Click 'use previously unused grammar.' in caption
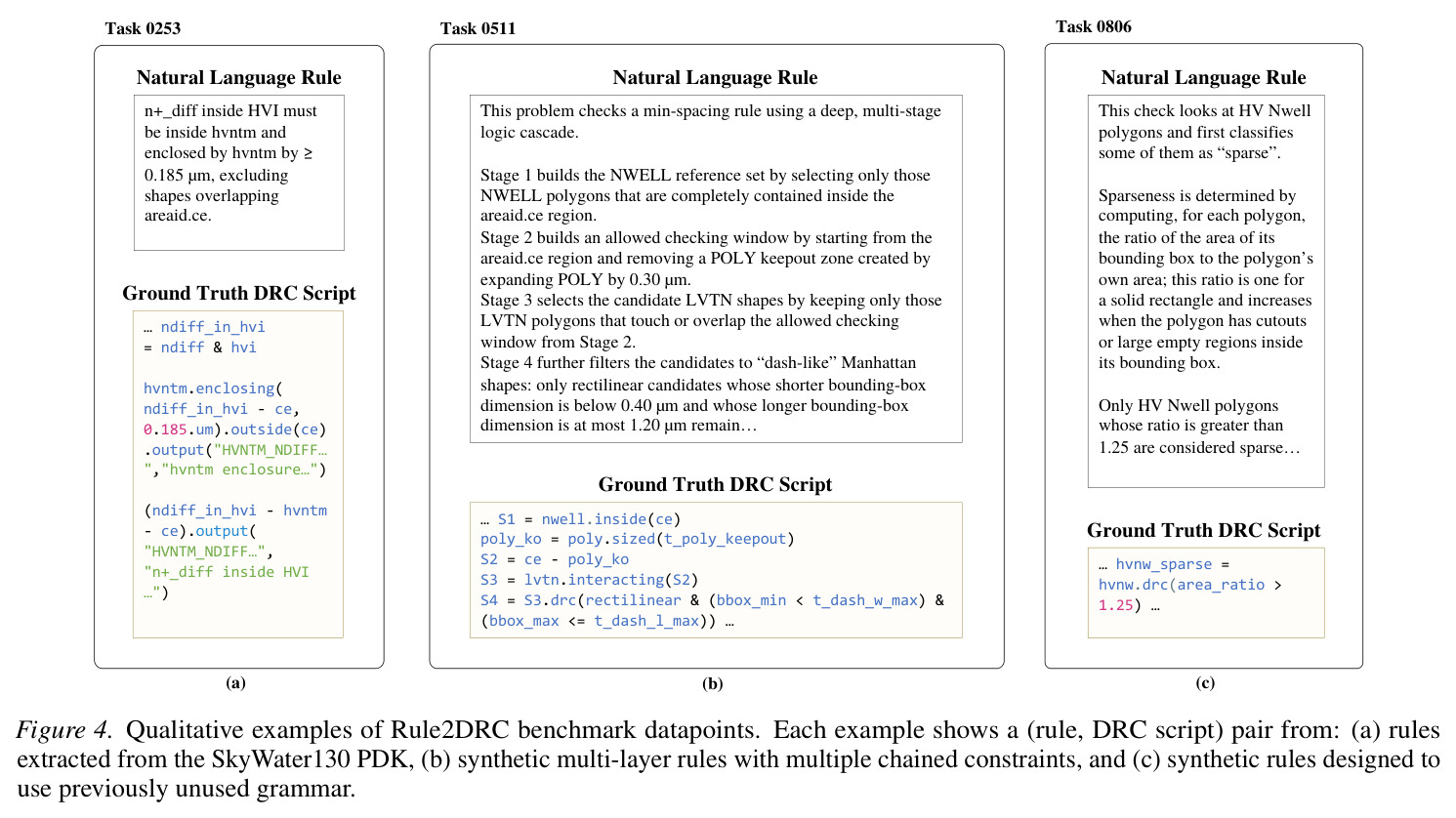This screenshot has height=818, width=1456. 187,789
